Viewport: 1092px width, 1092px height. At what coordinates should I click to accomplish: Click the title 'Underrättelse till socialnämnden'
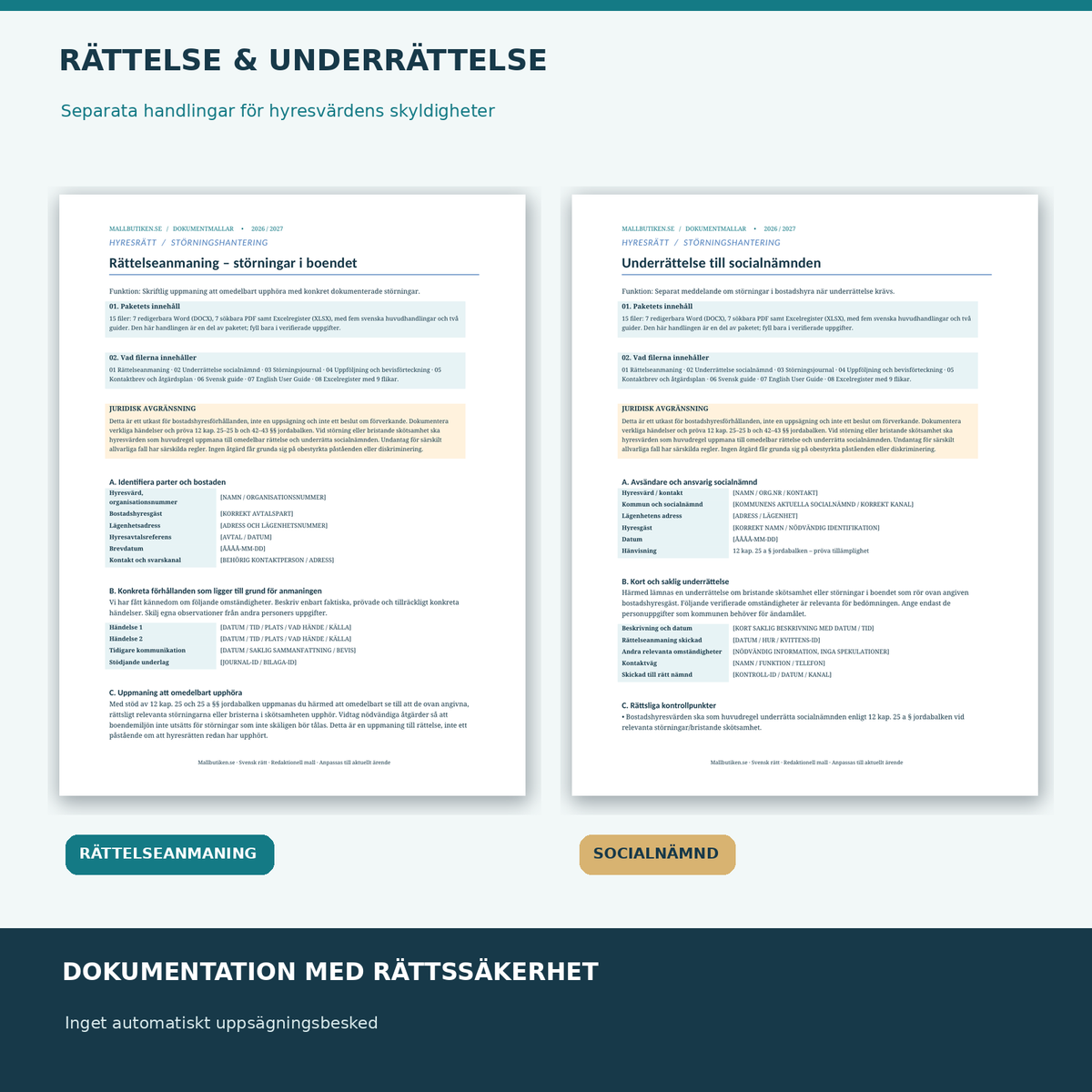pyautogui.click(x=721, y=263)
